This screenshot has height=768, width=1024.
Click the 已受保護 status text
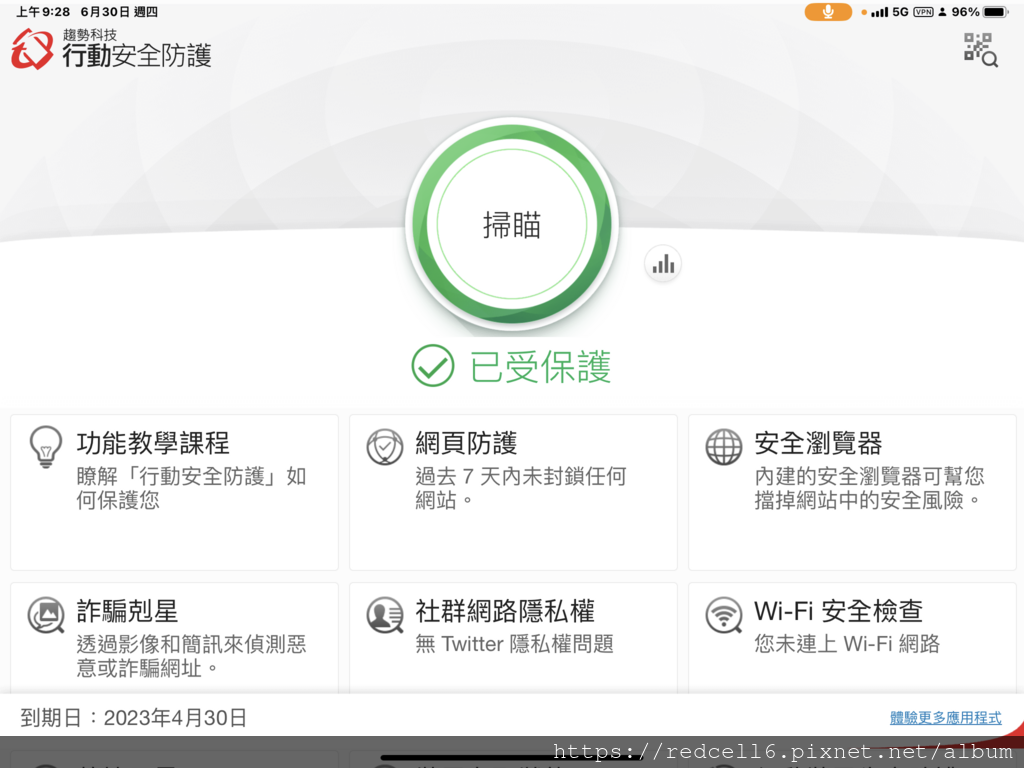pyautogui.click(x=540, y=366)
